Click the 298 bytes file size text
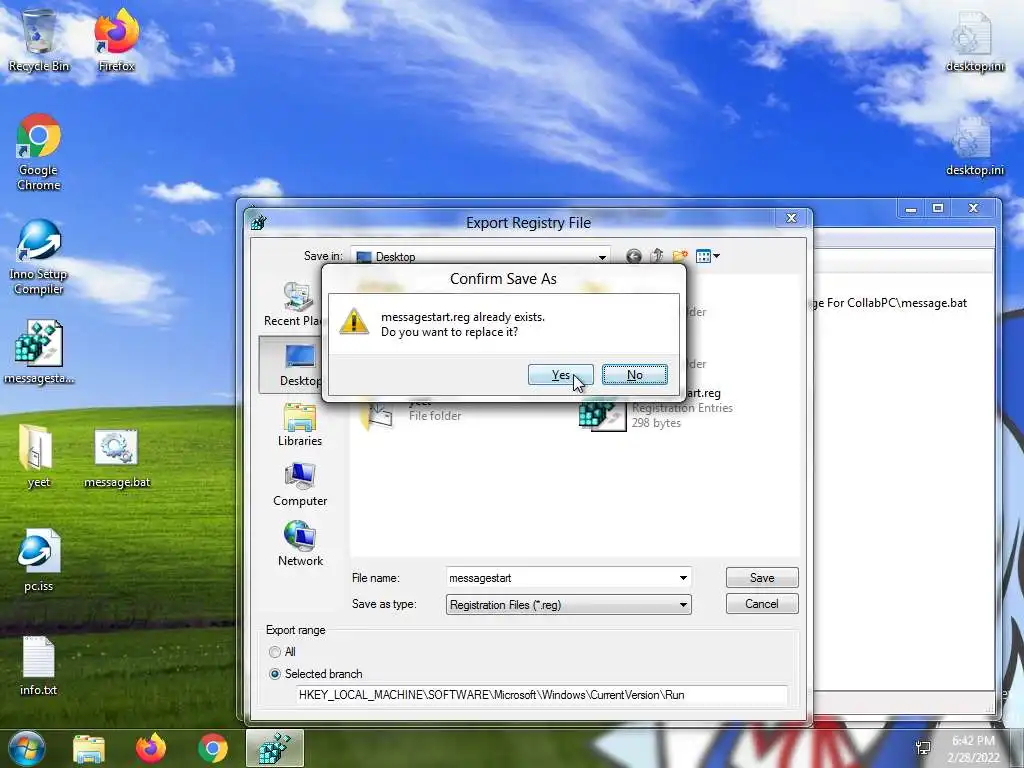 (656, 423)
